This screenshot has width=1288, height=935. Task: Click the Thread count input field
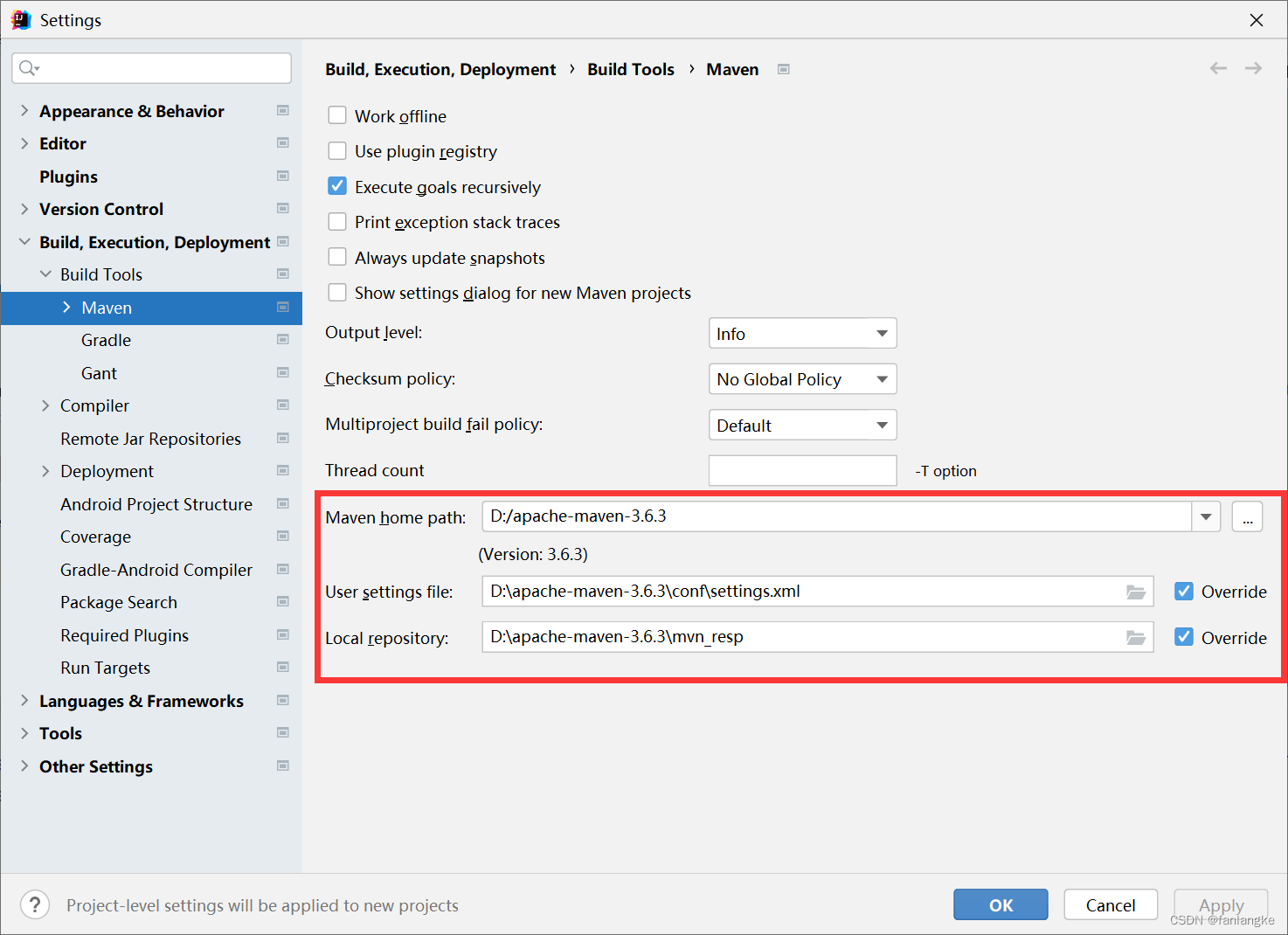tap(802, 470)
